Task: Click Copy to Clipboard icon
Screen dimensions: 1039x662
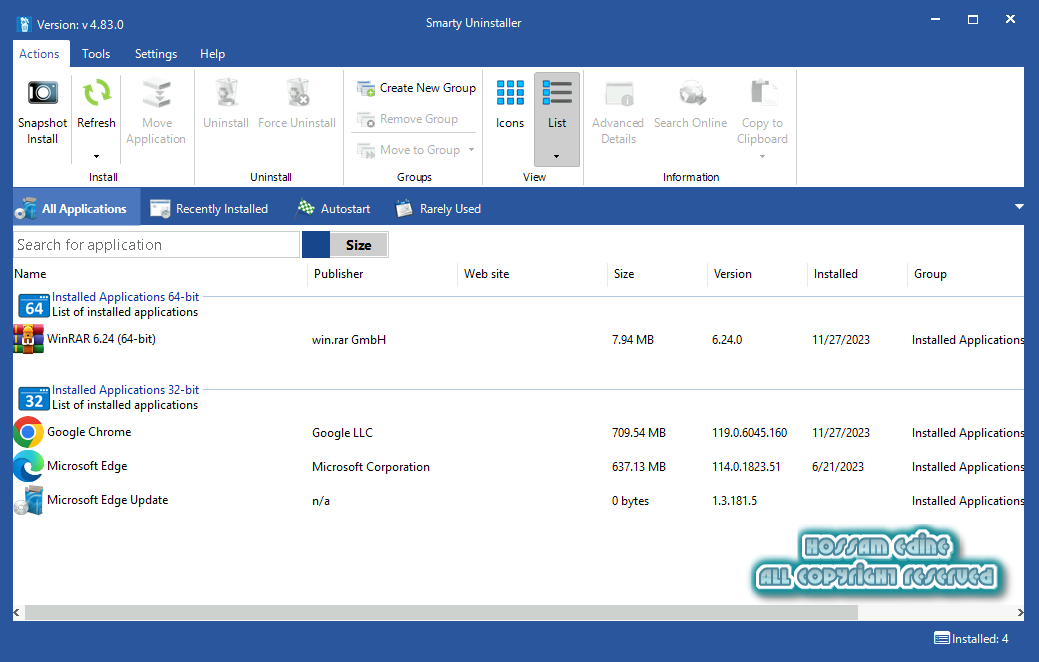Action: pyautogui.click(x=763, y=93)
